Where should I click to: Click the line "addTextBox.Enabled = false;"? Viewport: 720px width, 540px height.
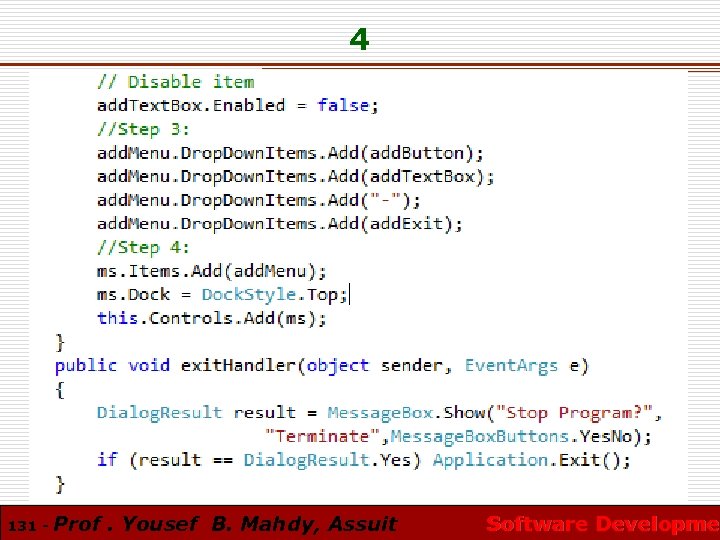pyautogui.click(x=238, y=106)
